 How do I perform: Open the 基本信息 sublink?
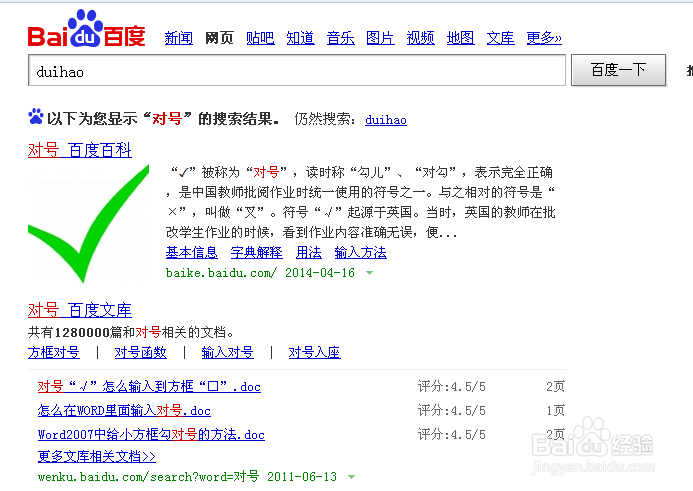192,252
